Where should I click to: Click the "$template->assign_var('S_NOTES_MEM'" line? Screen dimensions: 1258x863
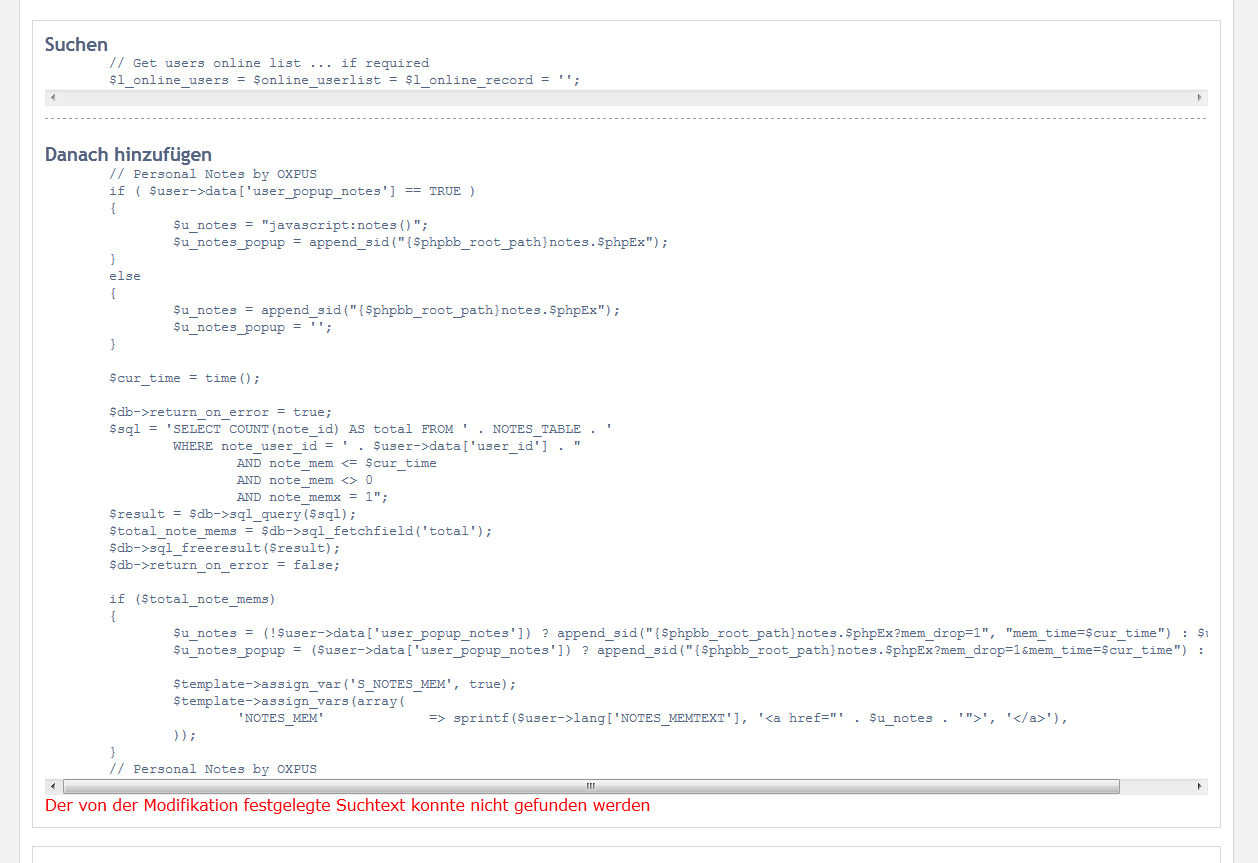pyautogui.click(x=344, y=684)
